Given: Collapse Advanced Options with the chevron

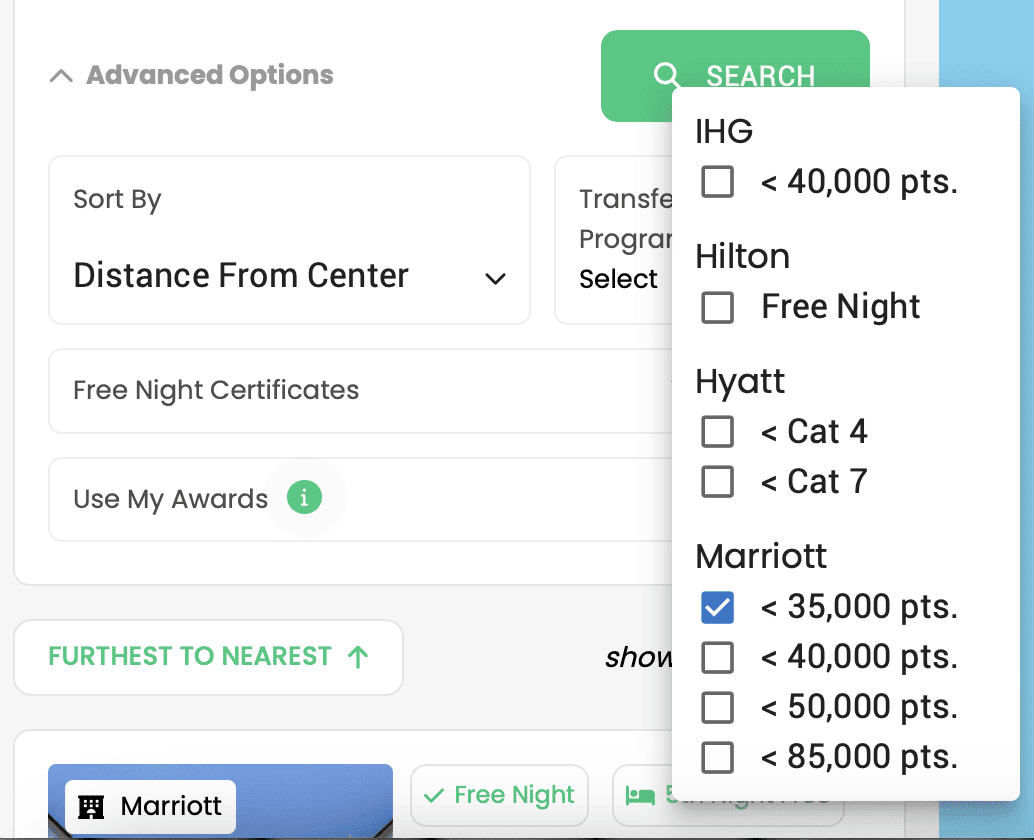Looking at the screenshot, I should (x=61, y=75).
